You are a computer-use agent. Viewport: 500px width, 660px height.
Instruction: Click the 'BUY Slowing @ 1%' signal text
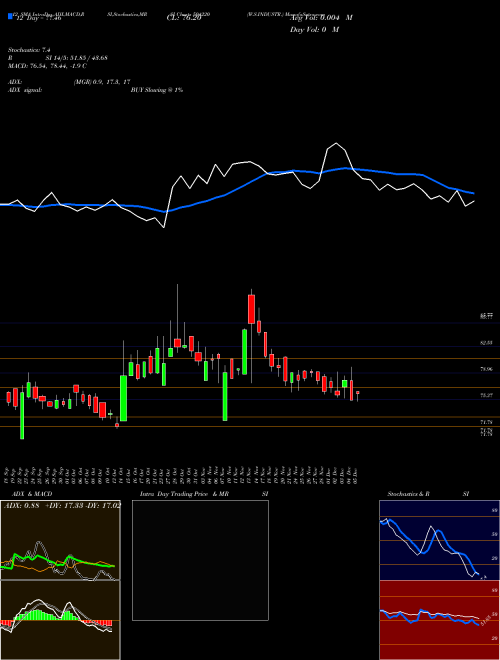pyautogui.click(x=157, y=90)
